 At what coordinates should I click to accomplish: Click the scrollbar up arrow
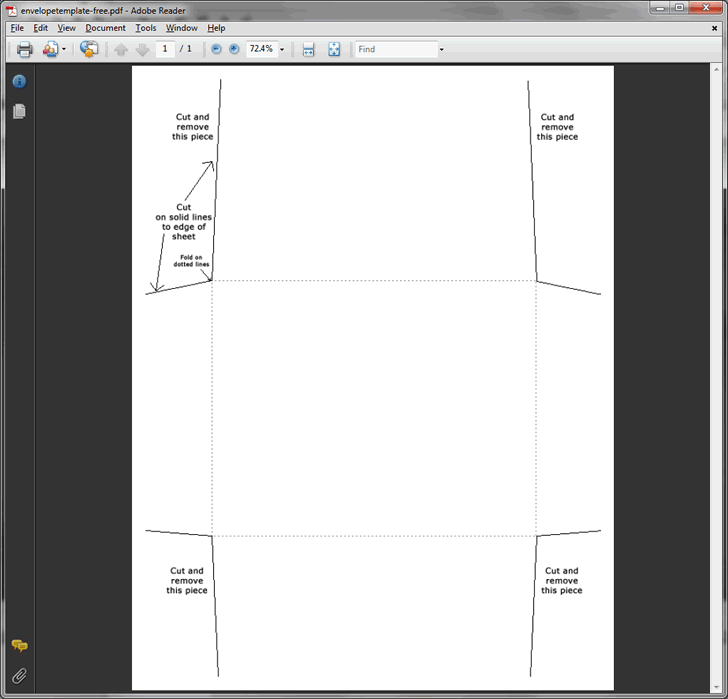click(716, 70)
